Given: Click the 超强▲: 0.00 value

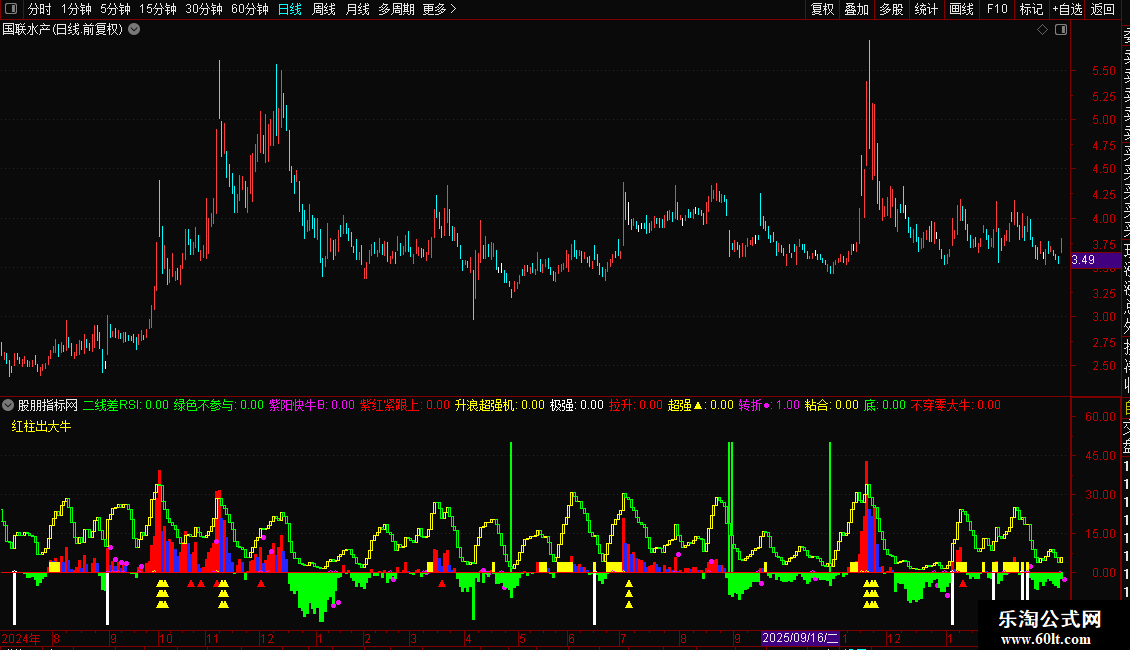Looking at the screenshot, I should pyautogui.click(x=700, y=405).
